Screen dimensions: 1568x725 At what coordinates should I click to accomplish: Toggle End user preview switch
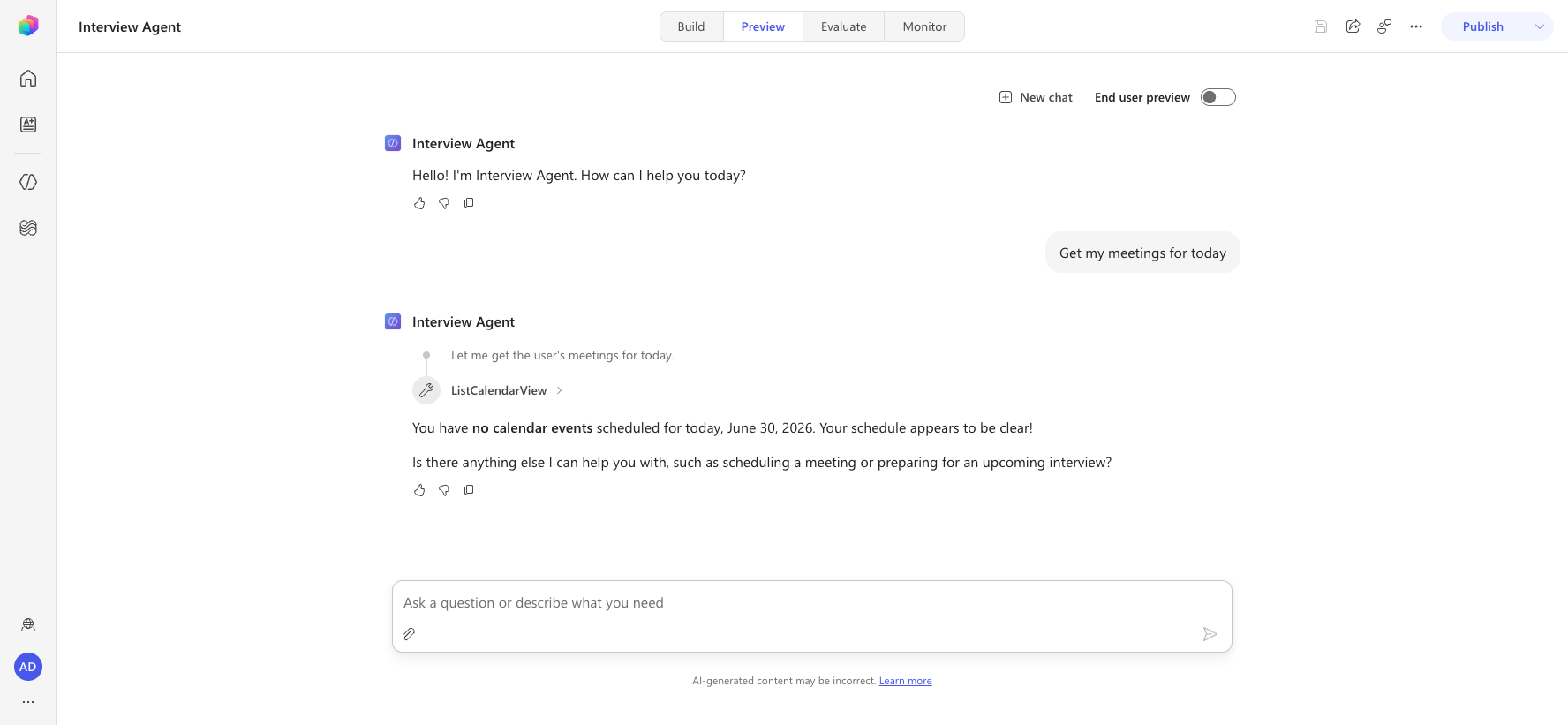[x=1218, y=97]
